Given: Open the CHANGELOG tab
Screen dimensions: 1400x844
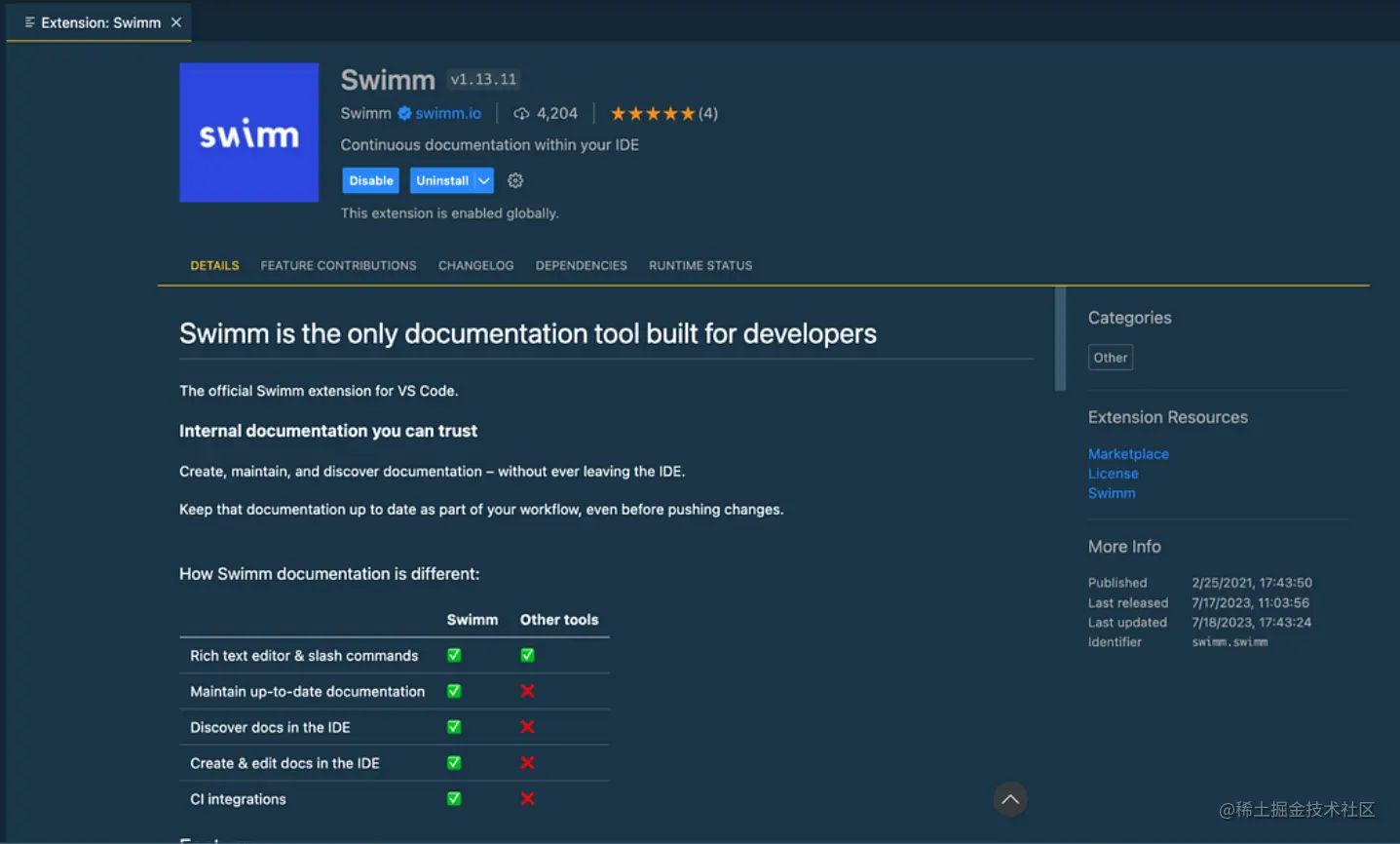Looking at the screenshot, I should pos(475,265).
